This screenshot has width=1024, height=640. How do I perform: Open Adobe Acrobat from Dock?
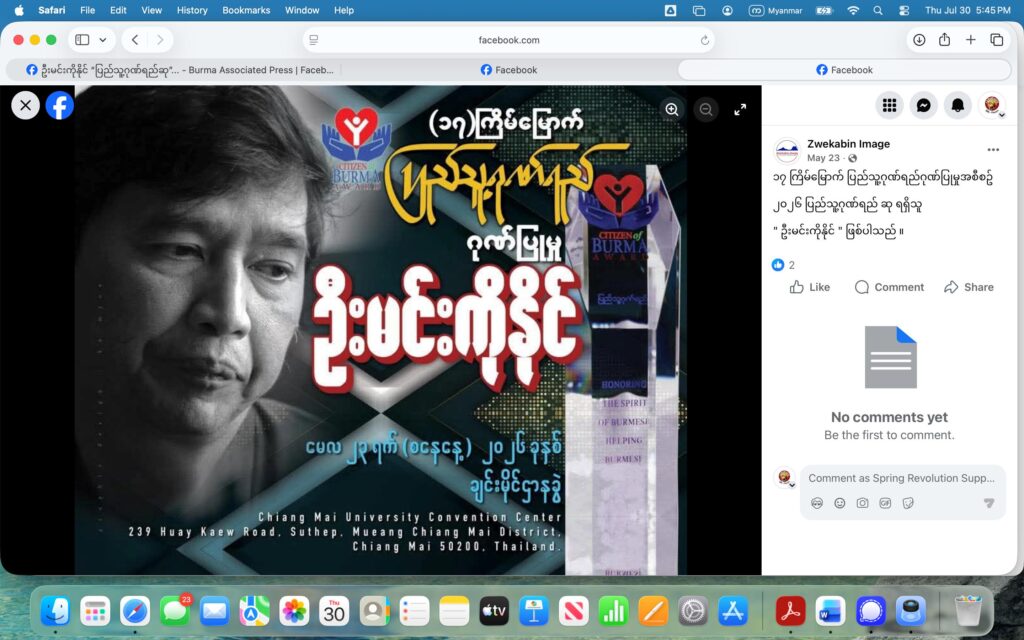tap(790, 612)
